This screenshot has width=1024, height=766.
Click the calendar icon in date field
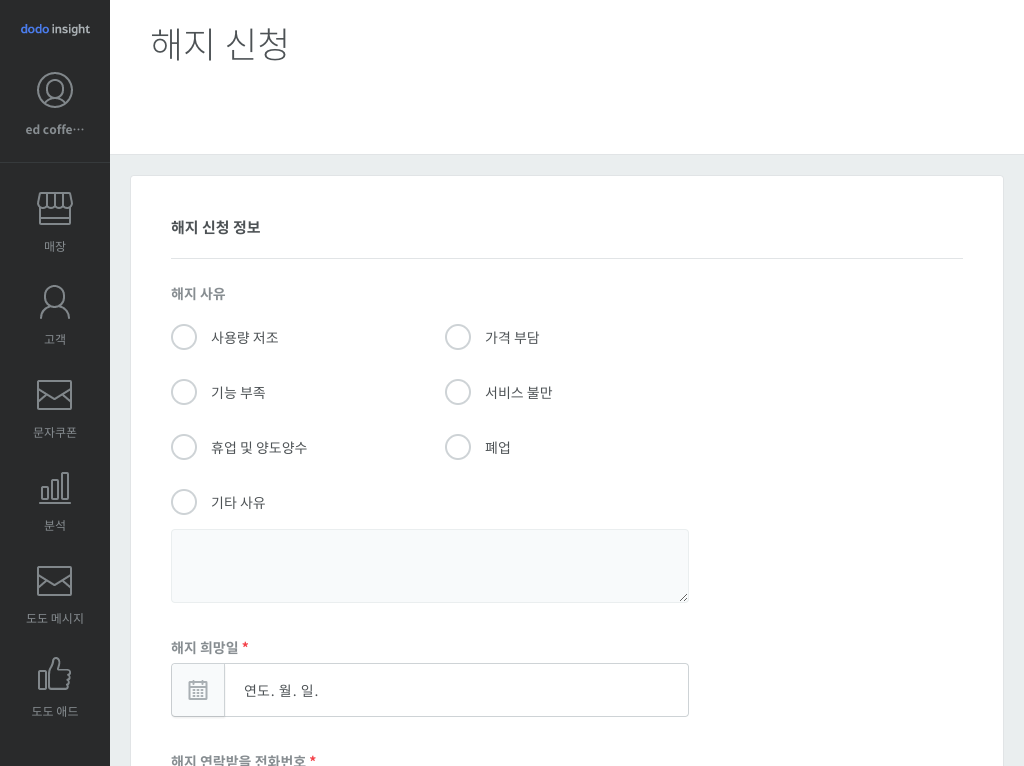(x=198, y=690)
